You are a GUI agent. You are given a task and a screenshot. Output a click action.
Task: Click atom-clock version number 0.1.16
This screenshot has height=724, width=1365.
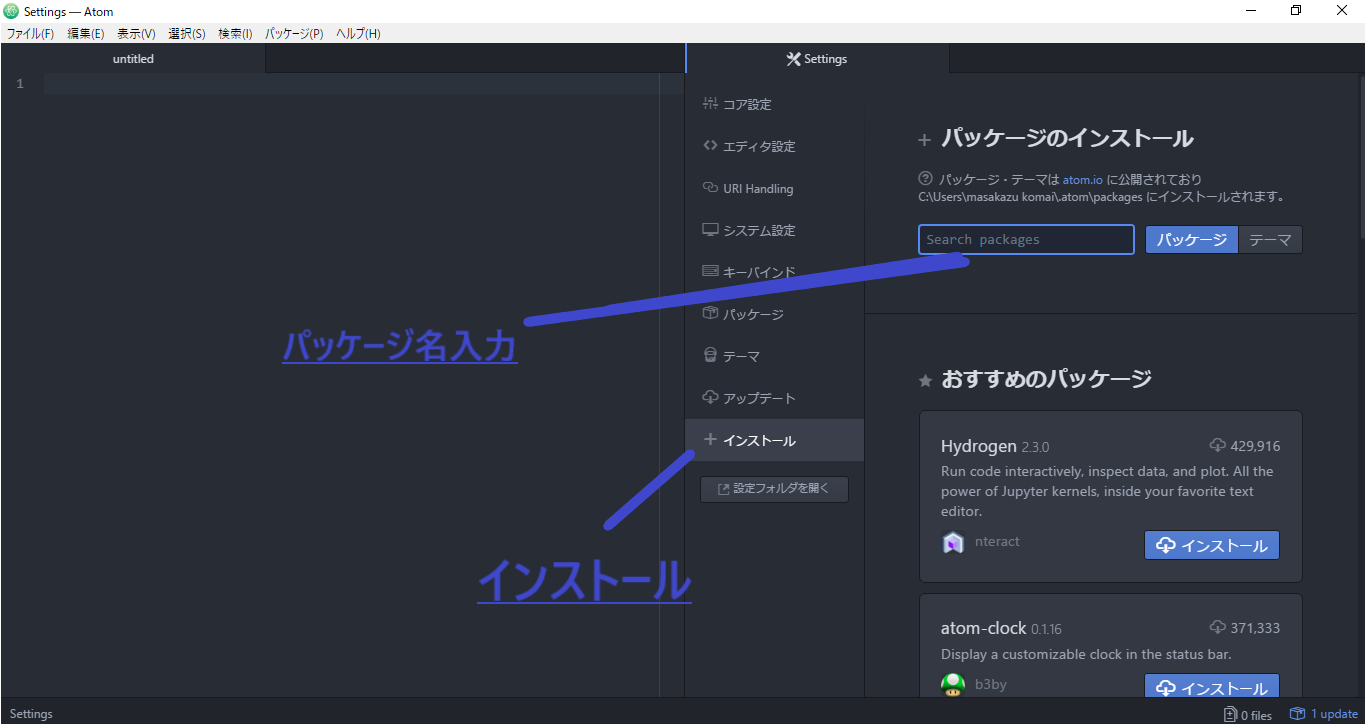[x=1046, y=629]
